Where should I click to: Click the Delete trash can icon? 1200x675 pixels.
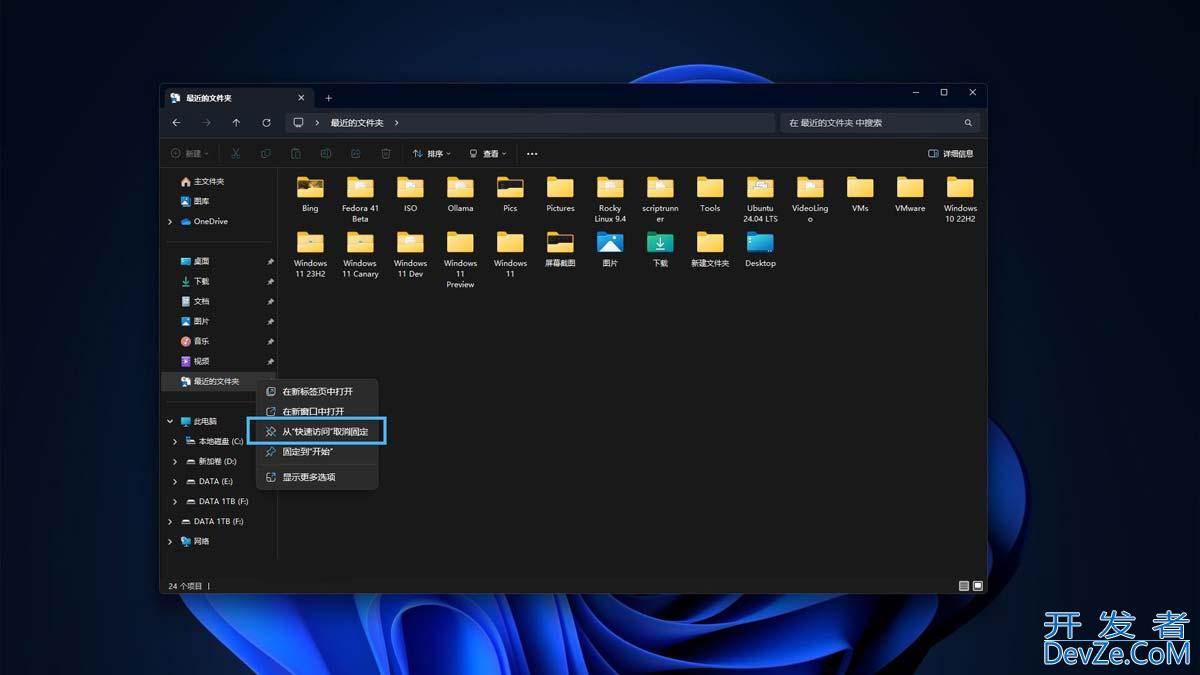[386, 154]
